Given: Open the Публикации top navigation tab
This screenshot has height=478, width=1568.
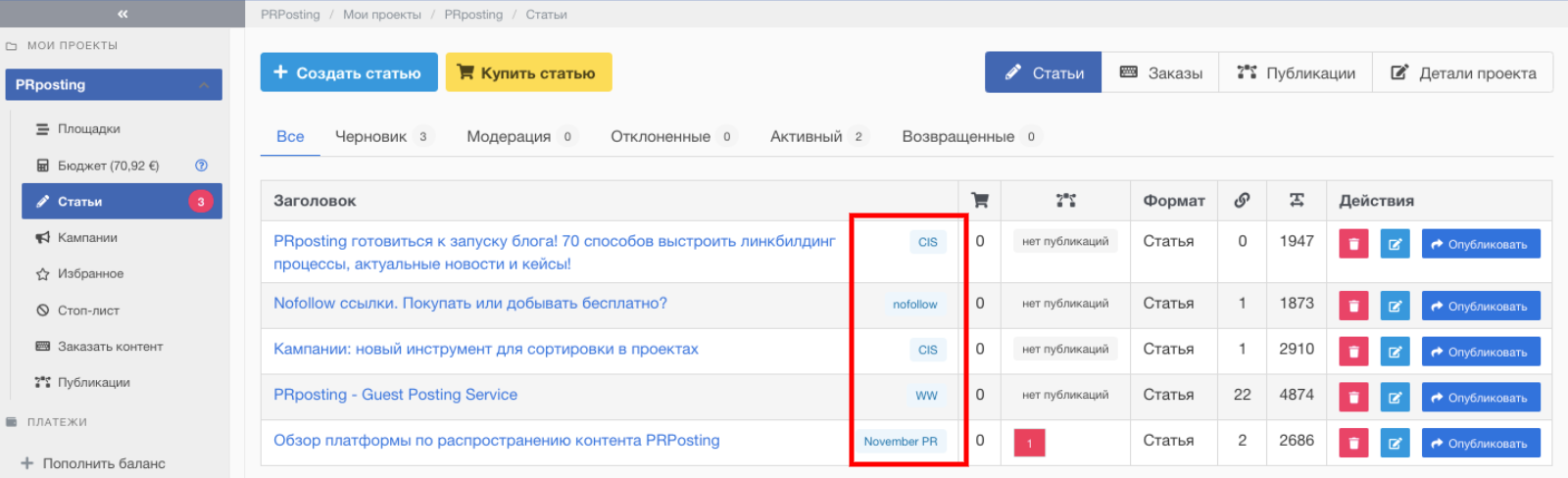Looking at the screenshot, I should pyautogui.click(x=1296, y=72).
